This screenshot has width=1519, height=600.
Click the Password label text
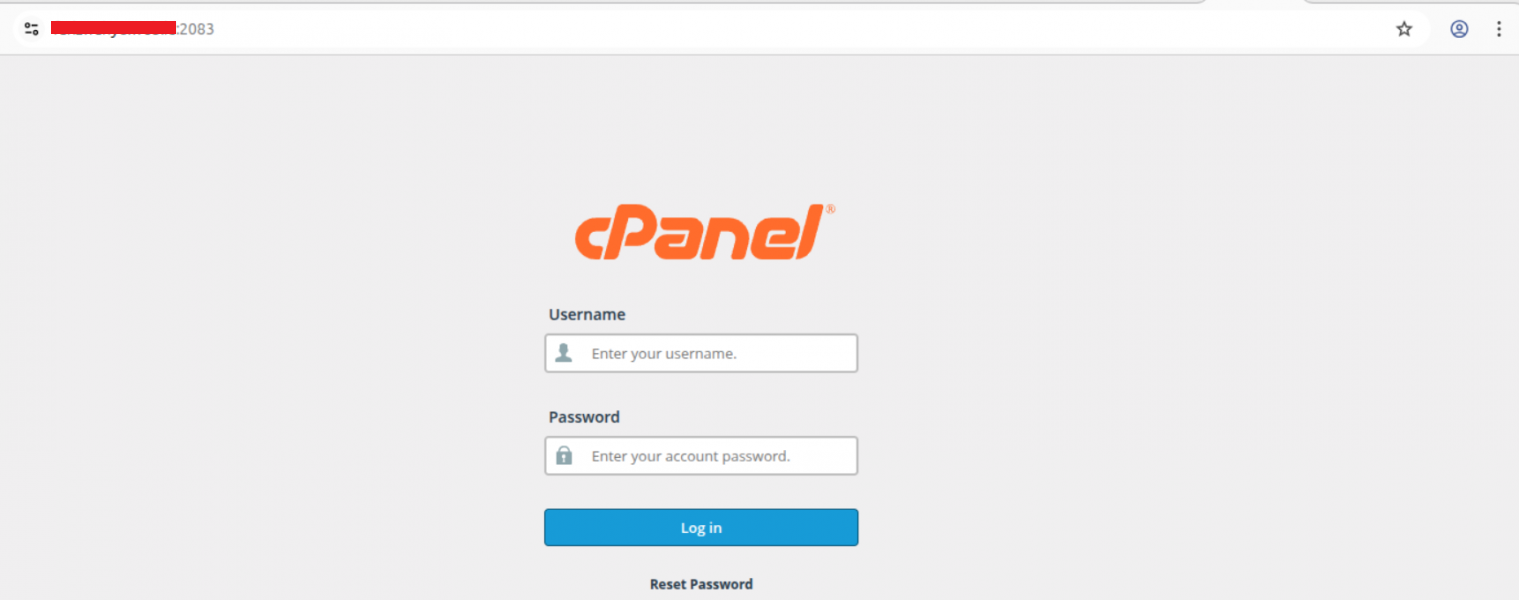coord(584,417)
